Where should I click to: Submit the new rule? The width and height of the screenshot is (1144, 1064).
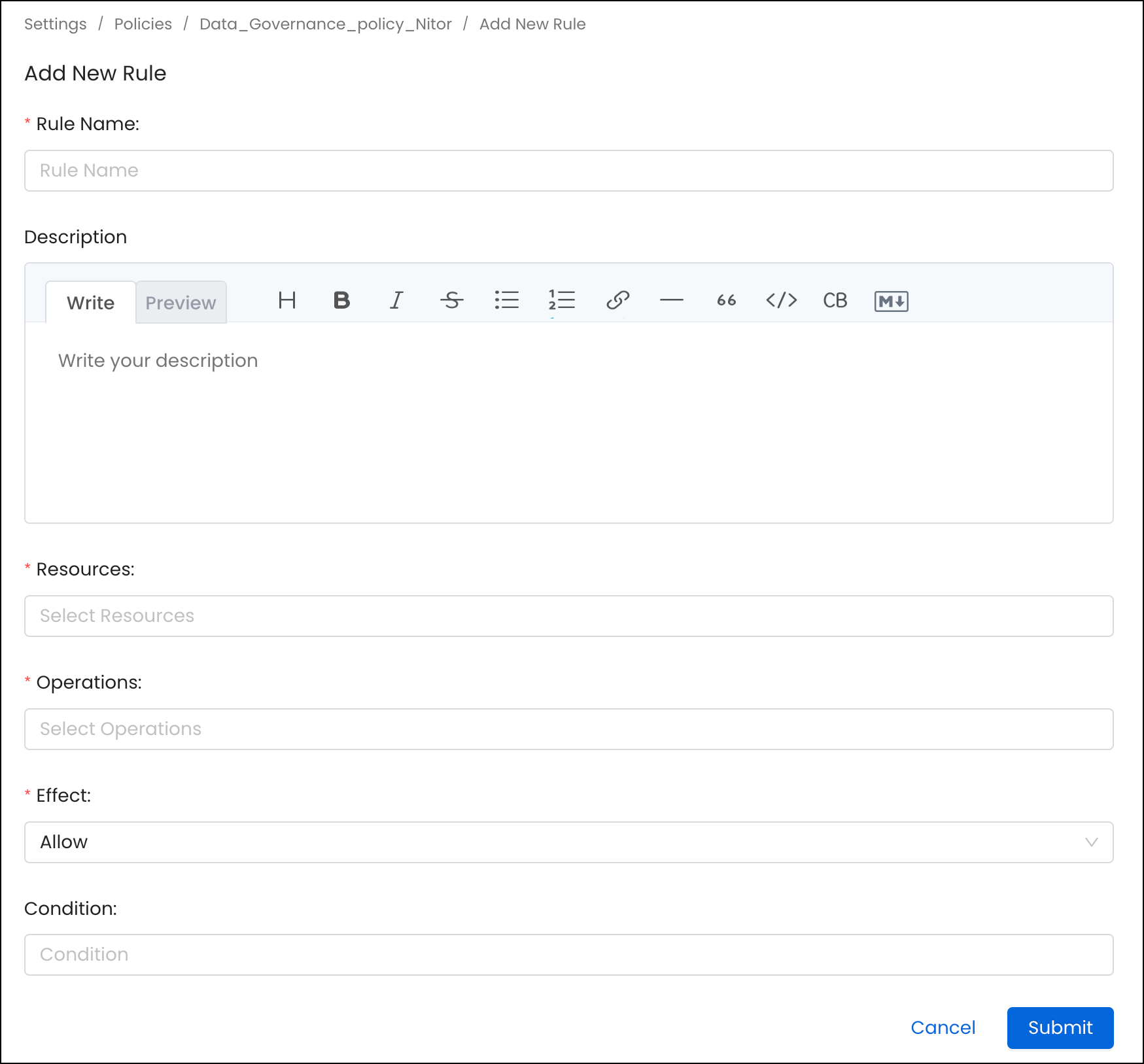click(1060, 1027)
